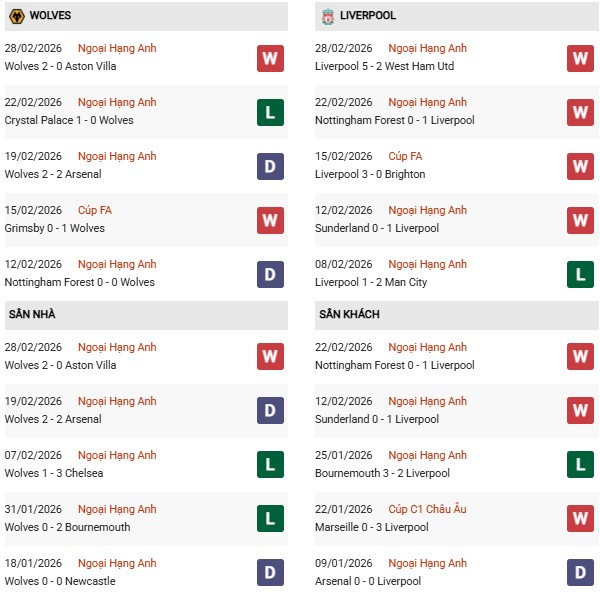Click W badge for Marseille 0-3 Liverpool
This screenshot has width=600, height=592.
[580, 519]
